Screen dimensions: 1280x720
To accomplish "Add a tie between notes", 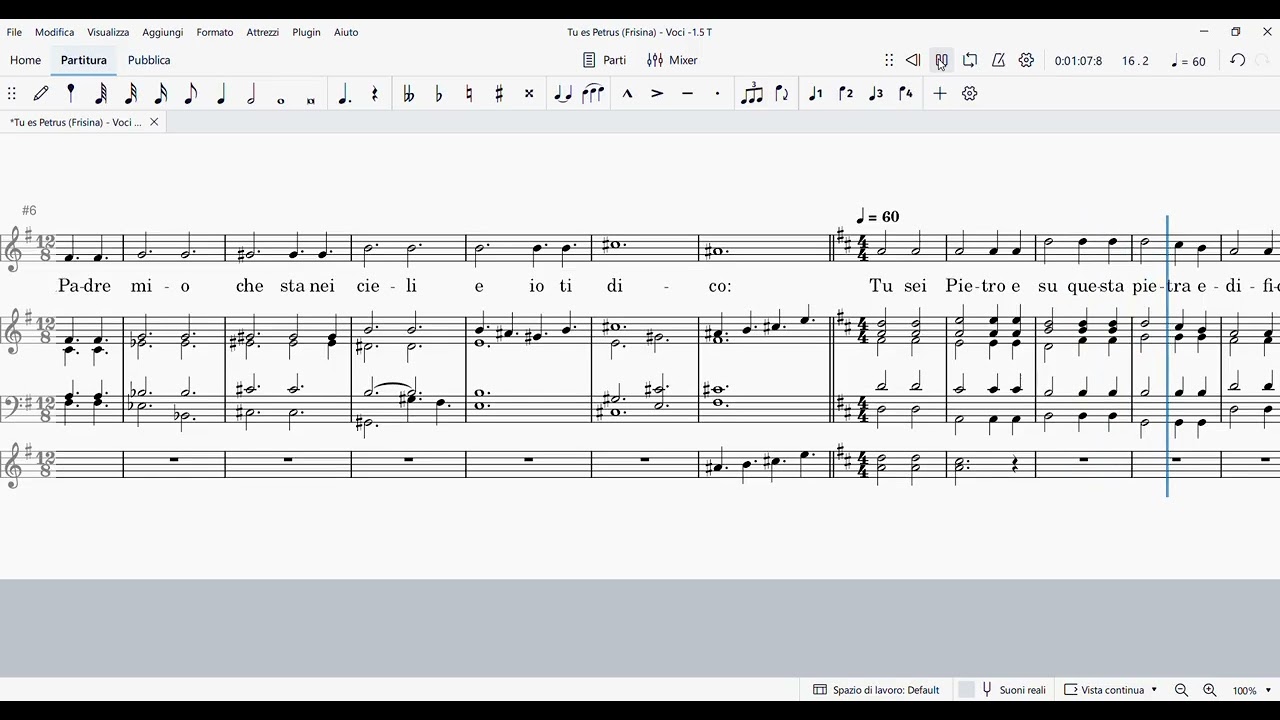I will (563, 93).
